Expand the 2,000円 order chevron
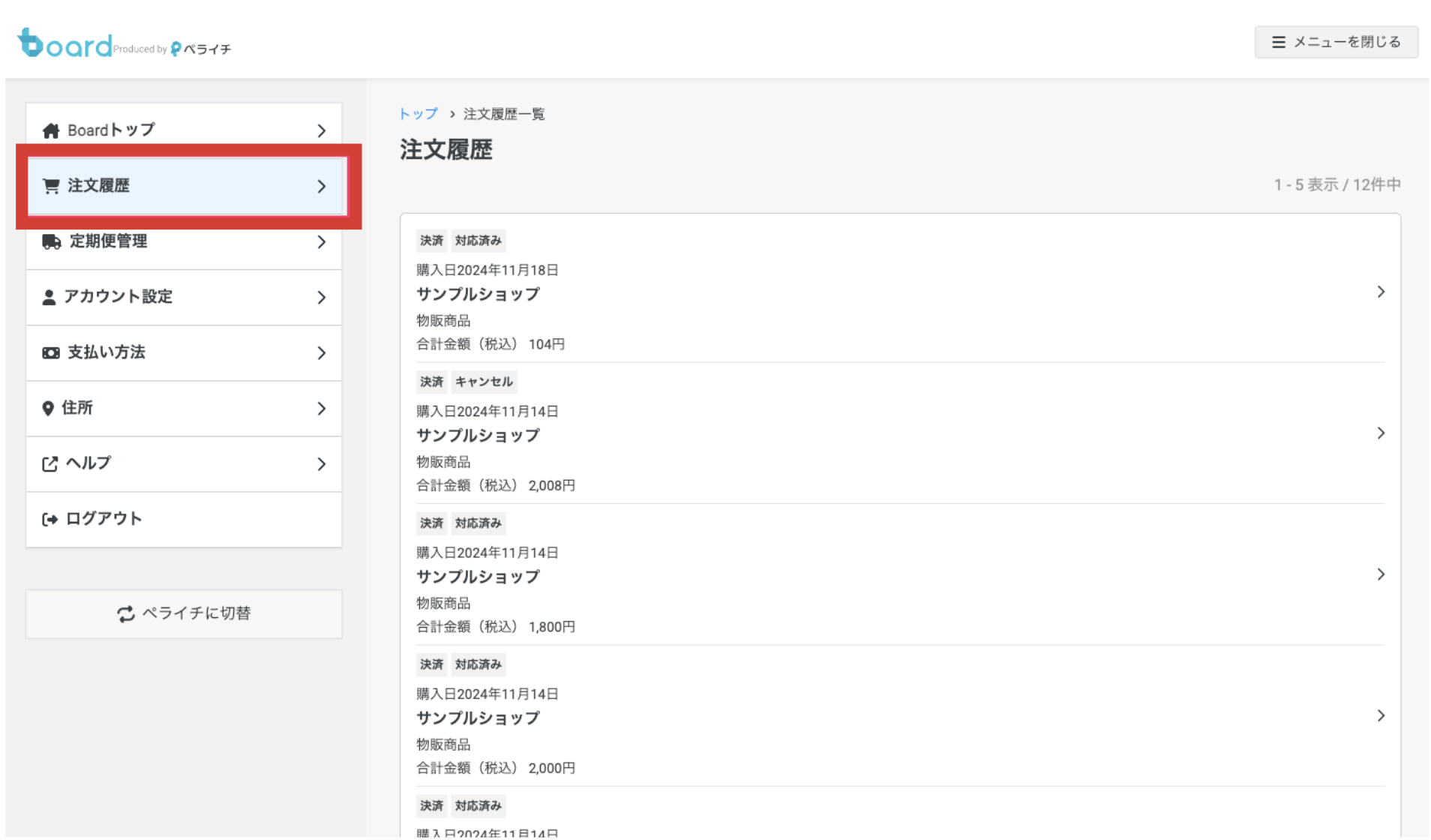1431x840 pixels. (1380, 716)
